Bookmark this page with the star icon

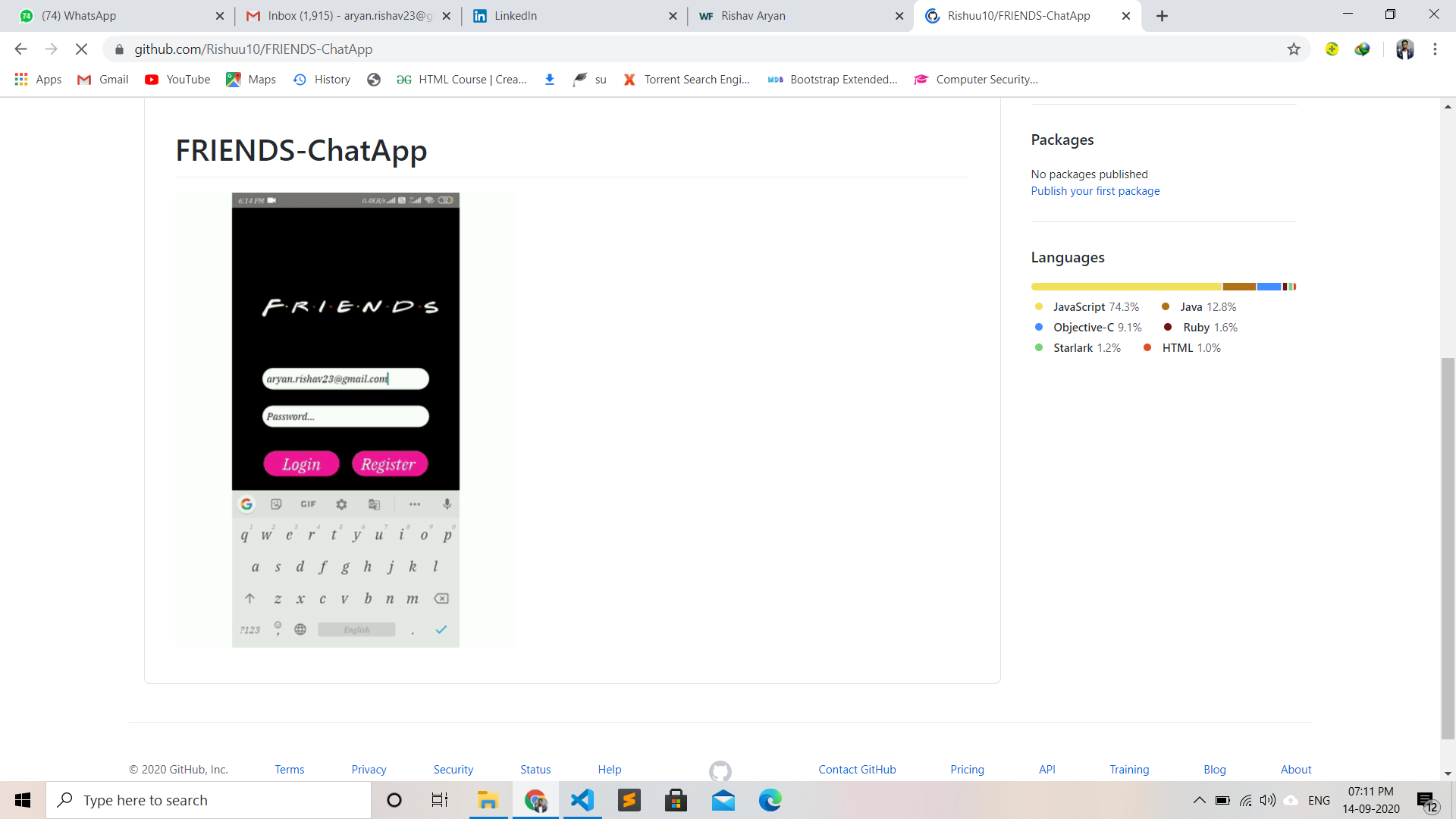1294,49
